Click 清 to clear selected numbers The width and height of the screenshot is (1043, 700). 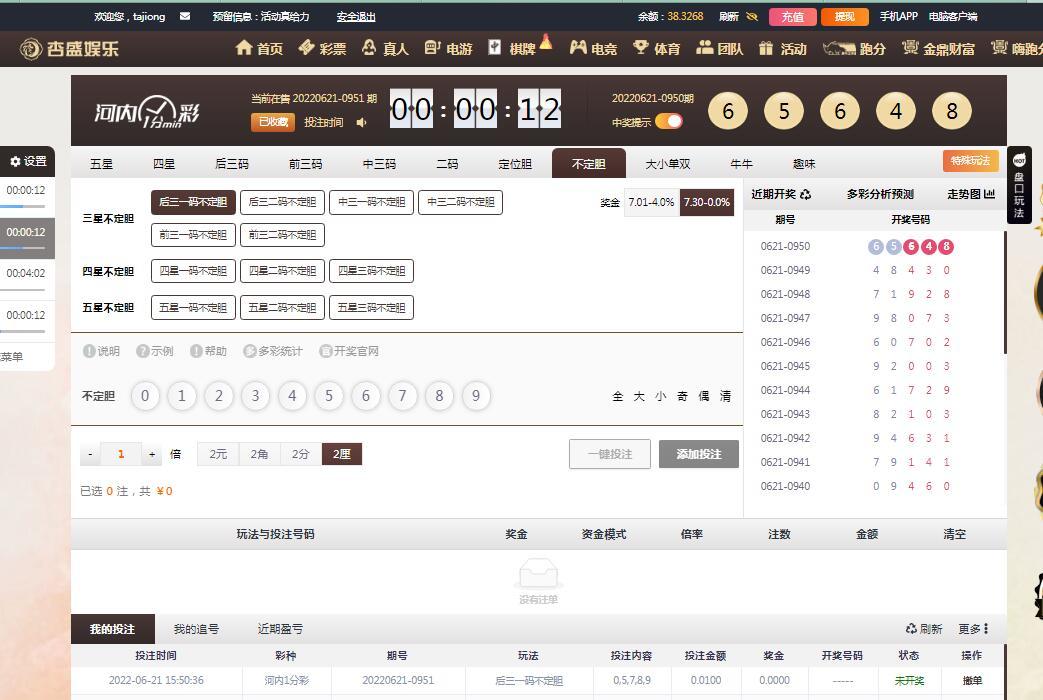pyautogui.click(x=725, y=397)
